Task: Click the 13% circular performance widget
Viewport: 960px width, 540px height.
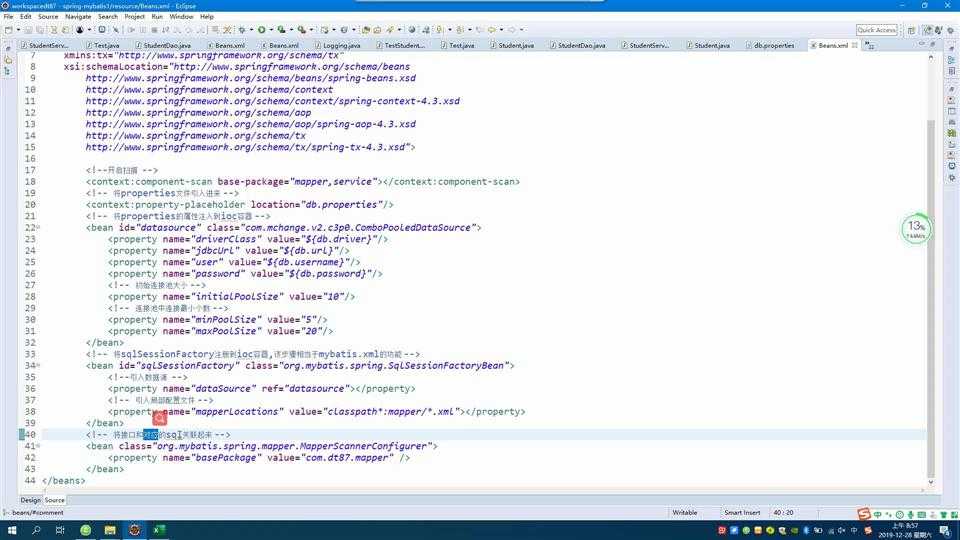Action: click(x=915, y=229)
